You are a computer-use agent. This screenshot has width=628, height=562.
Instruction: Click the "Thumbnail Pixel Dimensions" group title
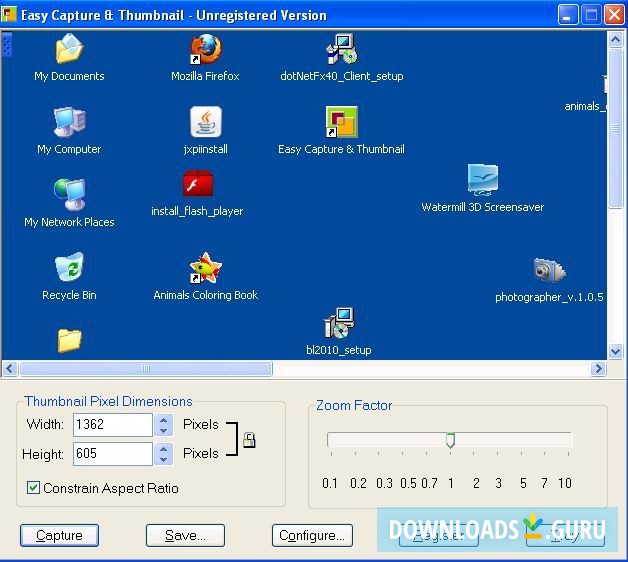(x=108, y=401)
